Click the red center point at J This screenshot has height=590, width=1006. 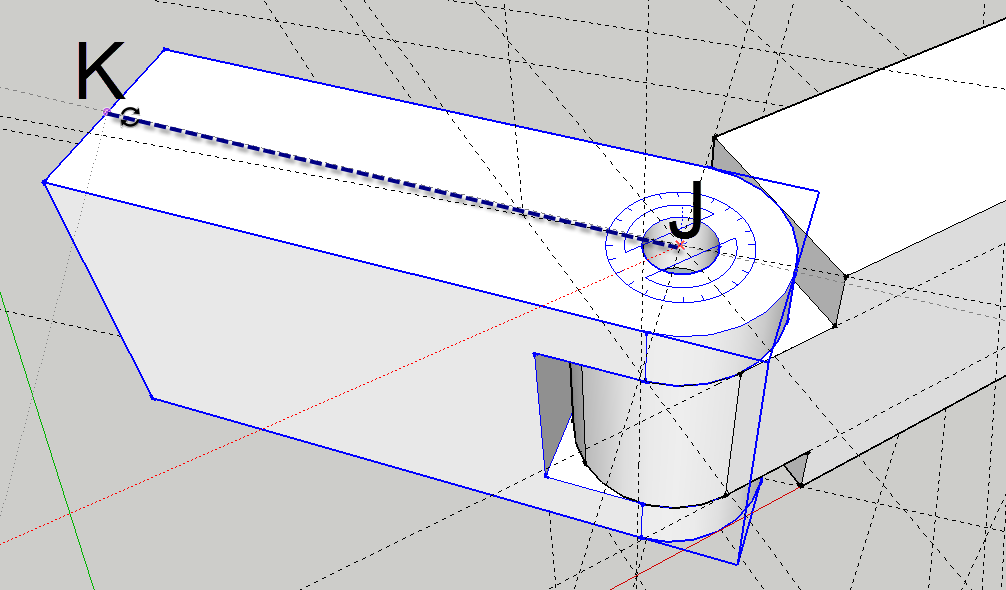[679, 244]
